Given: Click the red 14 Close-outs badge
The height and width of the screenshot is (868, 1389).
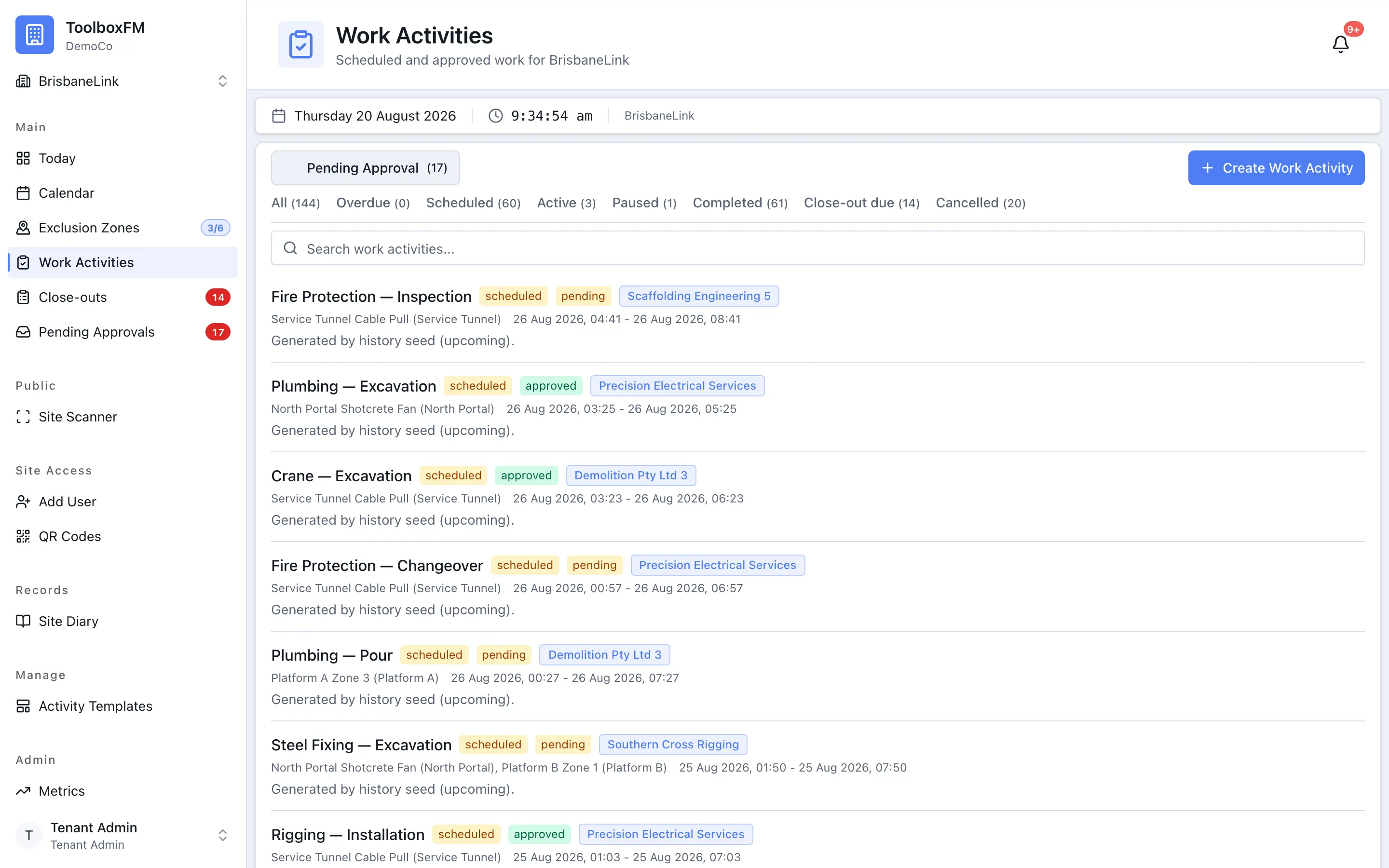Looking at the screenshot, I should click(218, 298).
